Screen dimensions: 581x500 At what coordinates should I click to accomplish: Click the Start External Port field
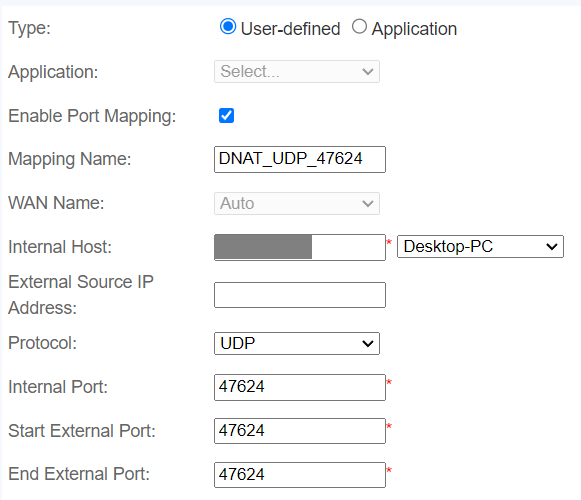(300, 431)
